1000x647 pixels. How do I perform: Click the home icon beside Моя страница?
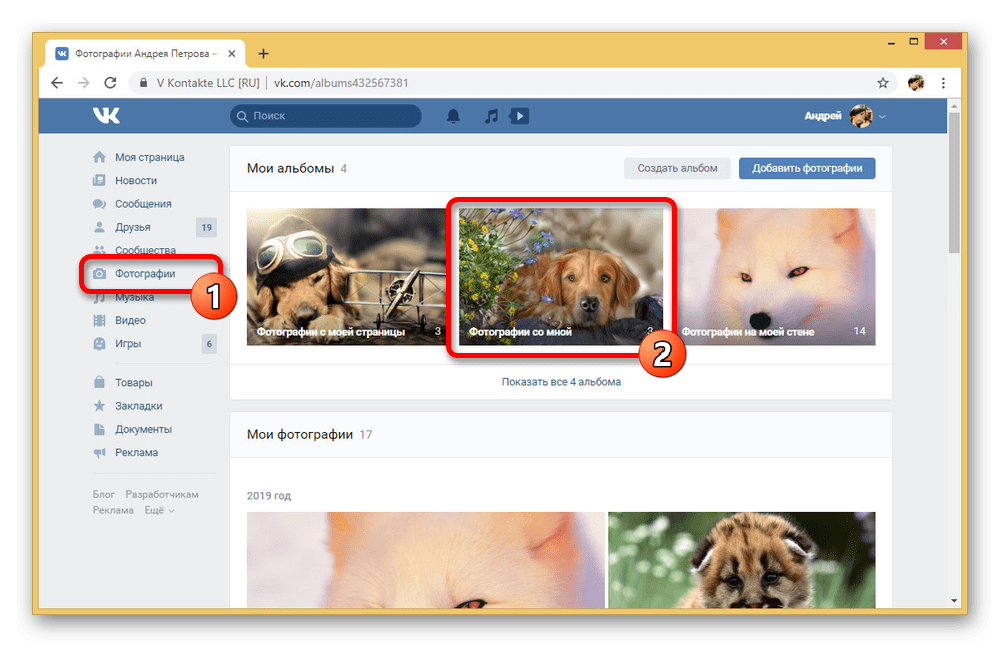pos(99,157)
